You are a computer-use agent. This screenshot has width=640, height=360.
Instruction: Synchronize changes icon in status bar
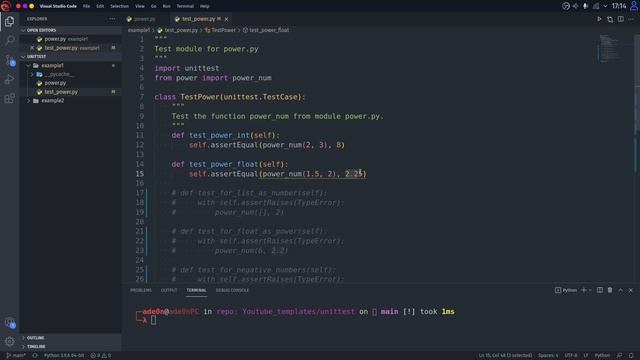(x=35, y=356)
